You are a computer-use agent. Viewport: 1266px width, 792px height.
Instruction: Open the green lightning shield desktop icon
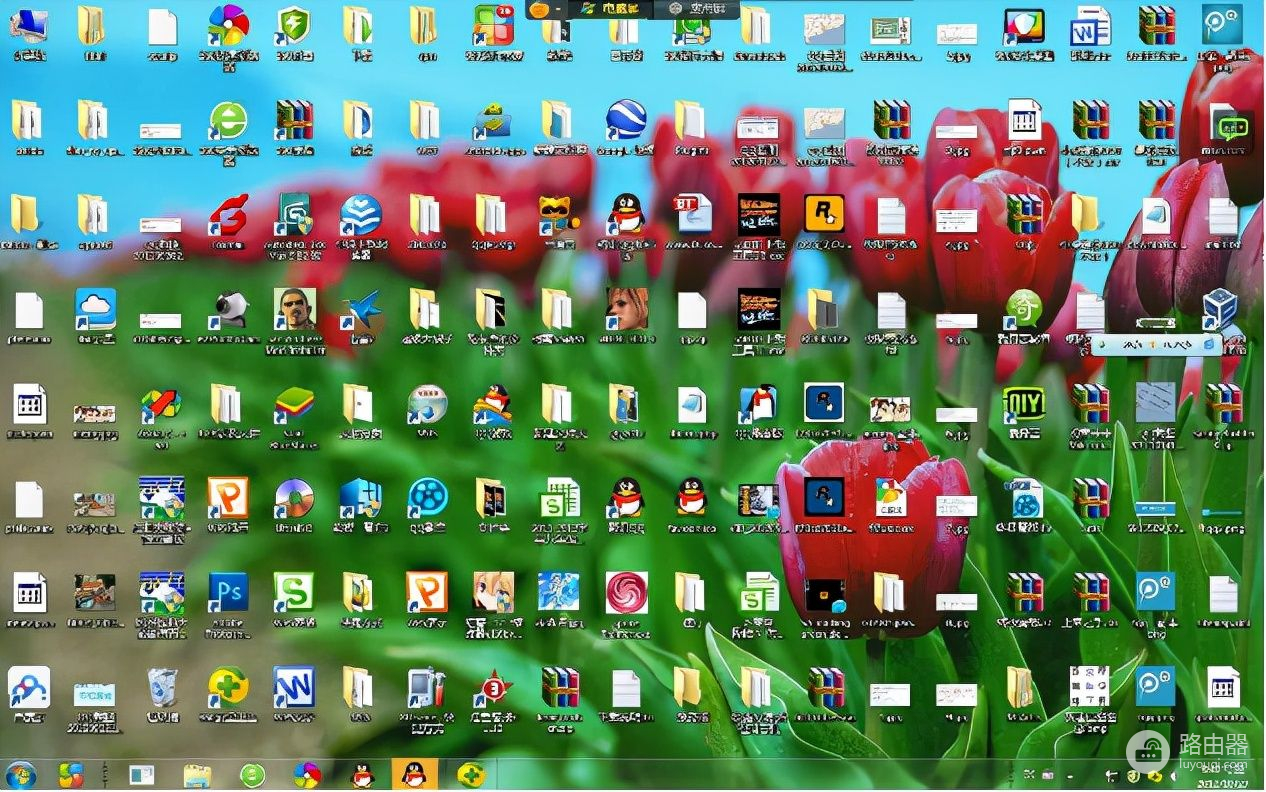tap(294, 25)
